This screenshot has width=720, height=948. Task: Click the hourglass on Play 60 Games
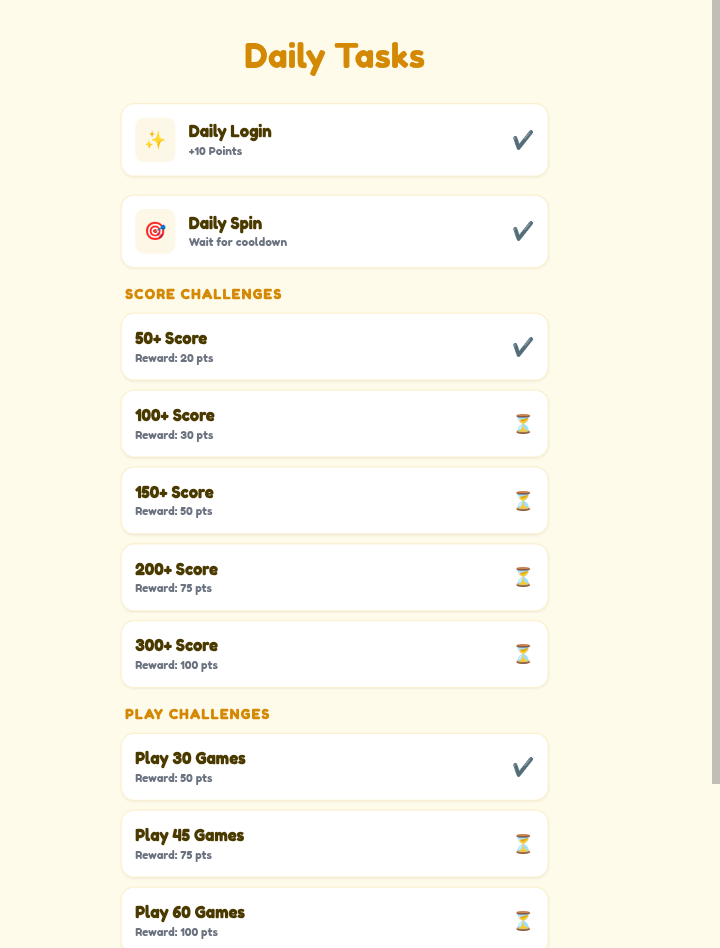(523, 921)
